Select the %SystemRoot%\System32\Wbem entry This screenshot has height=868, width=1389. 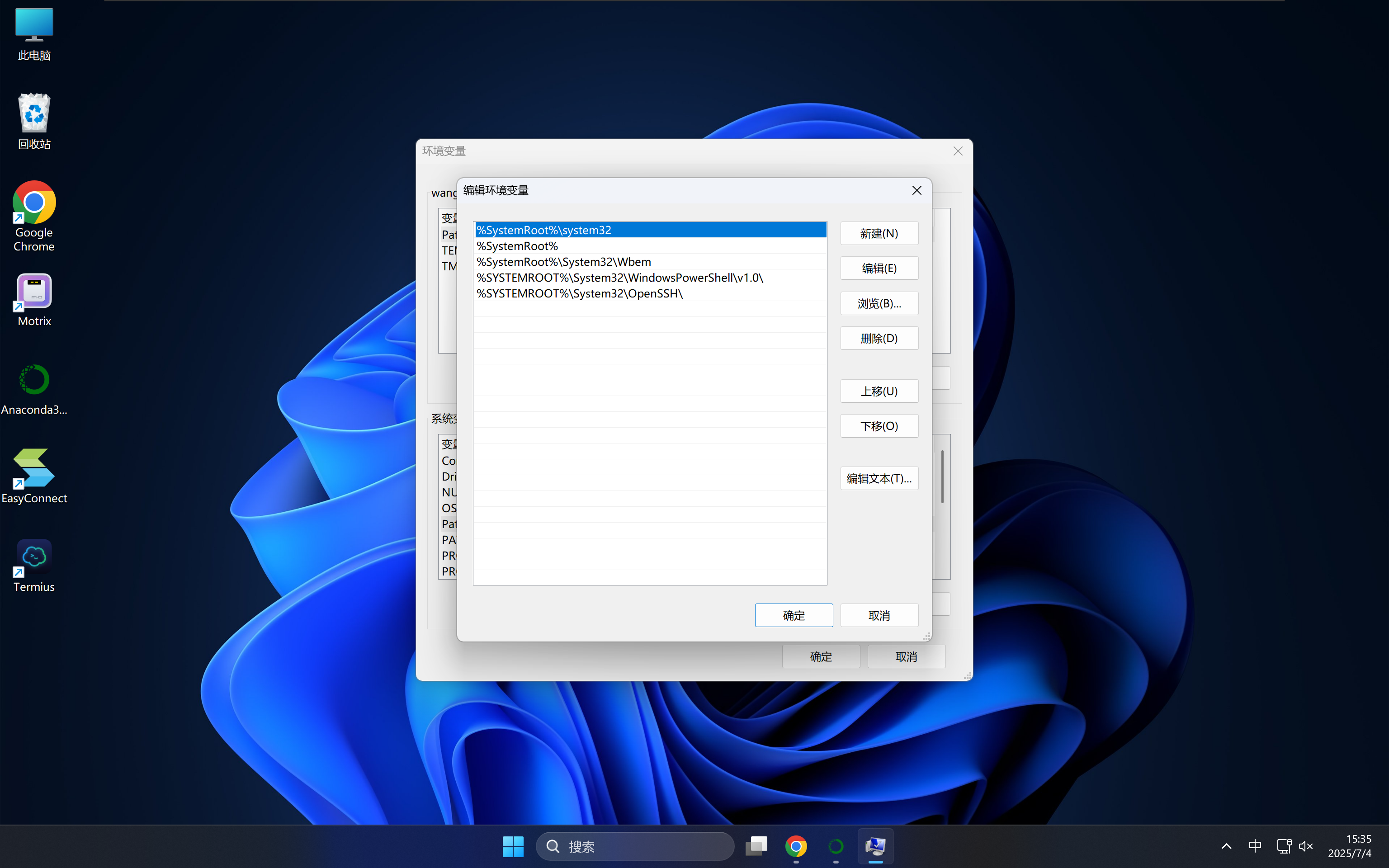(564, 262)
